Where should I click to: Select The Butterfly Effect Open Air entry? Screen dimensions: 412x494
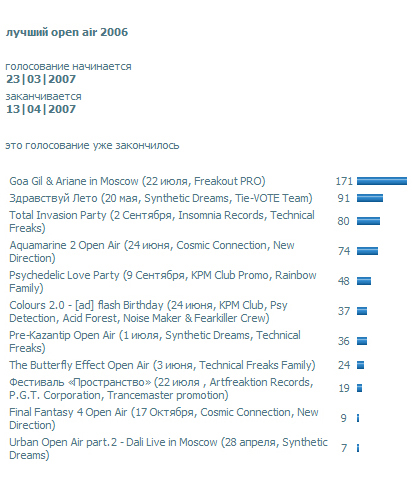pos(162,365)
